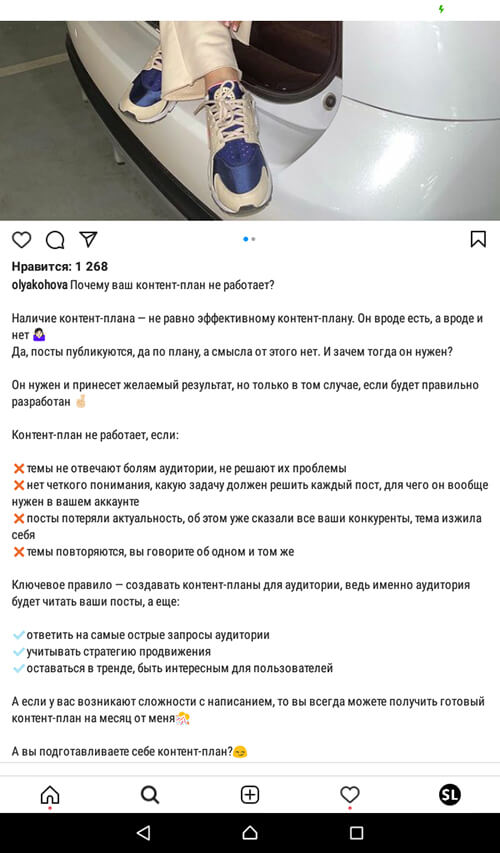Viewport: 500px width, 853px height.
Task: Tap the battery charging status icon
Action: click(x=441, y=9)
